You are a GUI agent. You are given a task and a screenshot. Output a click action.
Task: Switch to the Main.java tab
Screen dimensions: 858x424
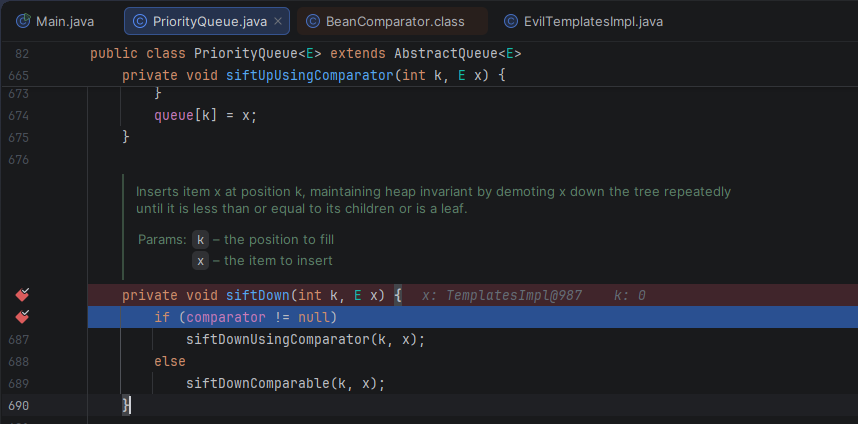(63, 21)
